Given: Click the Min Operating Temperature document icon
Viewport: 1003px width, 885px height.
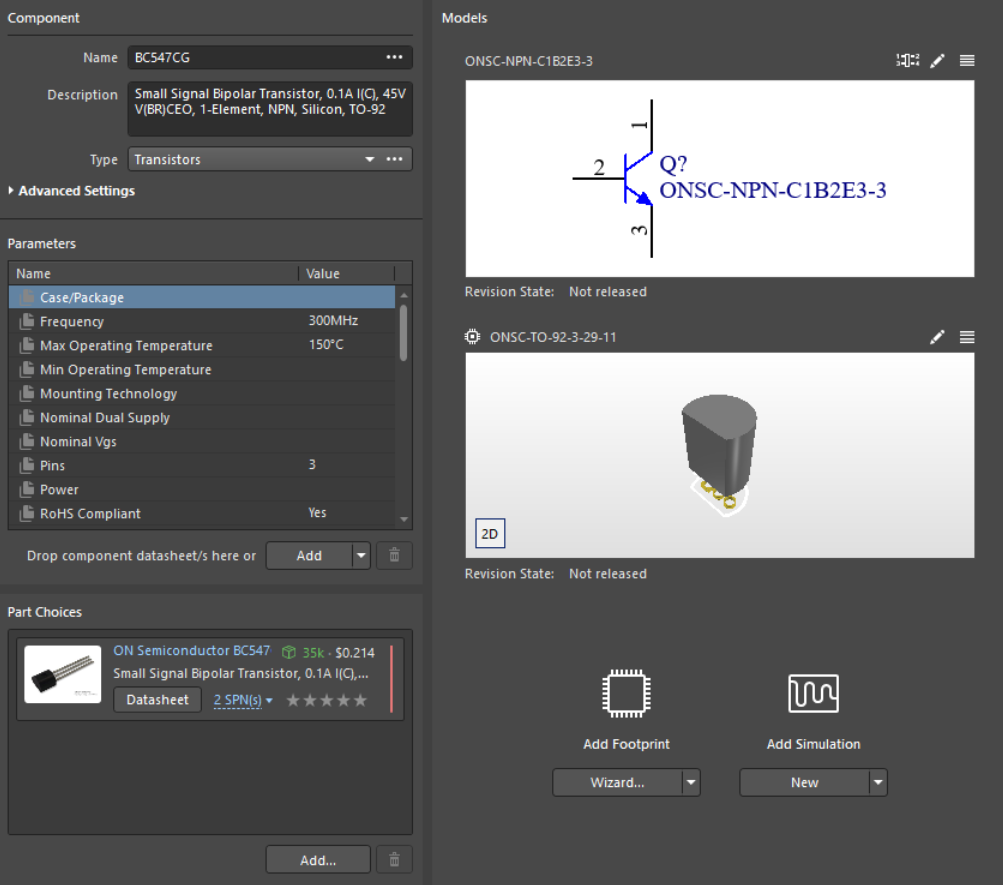Looking at the screenshot, I should (26, 369).
